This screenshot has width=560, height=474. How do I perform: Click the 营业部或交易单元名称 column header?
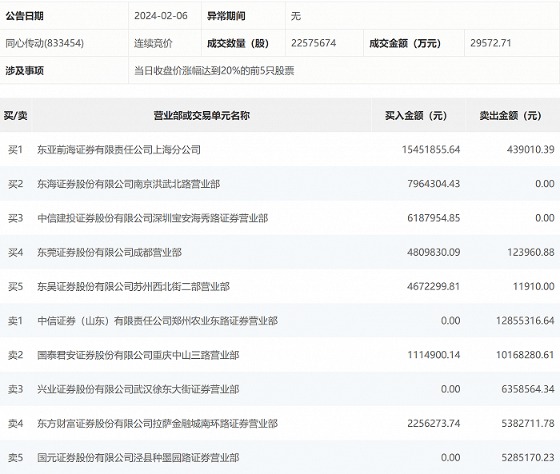click(201, 115)
